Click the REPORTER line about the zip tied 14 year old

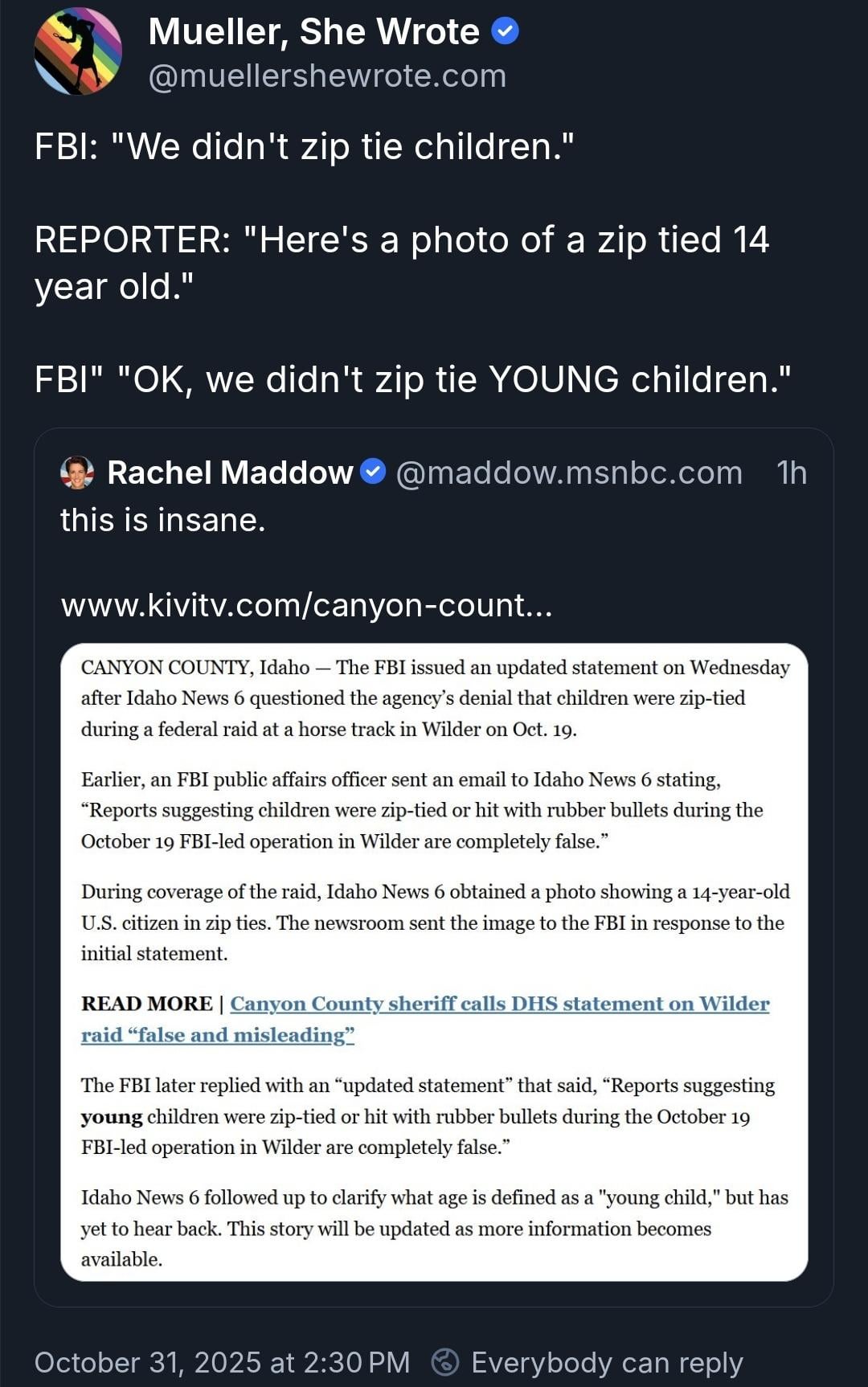coord(401,262)
